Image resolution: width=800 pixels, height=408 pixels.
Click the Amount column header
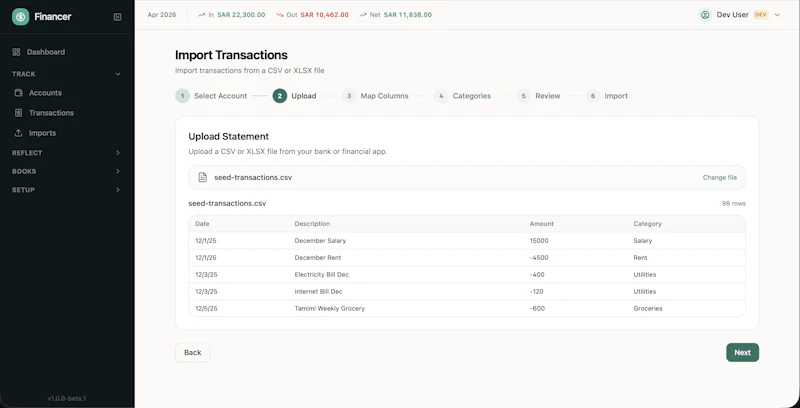pos(541,224)
